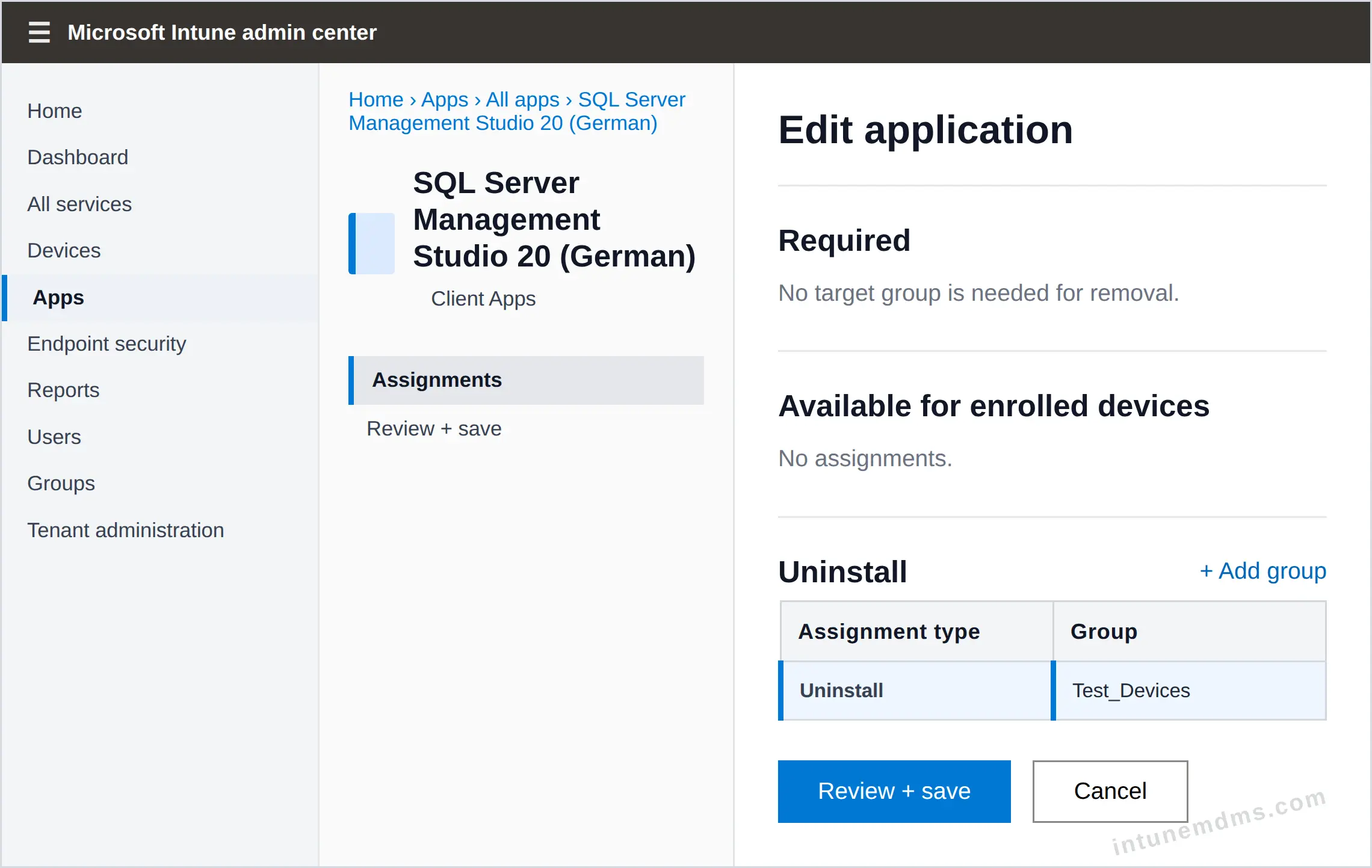Switch to the Review + save step

coord(434,428)
